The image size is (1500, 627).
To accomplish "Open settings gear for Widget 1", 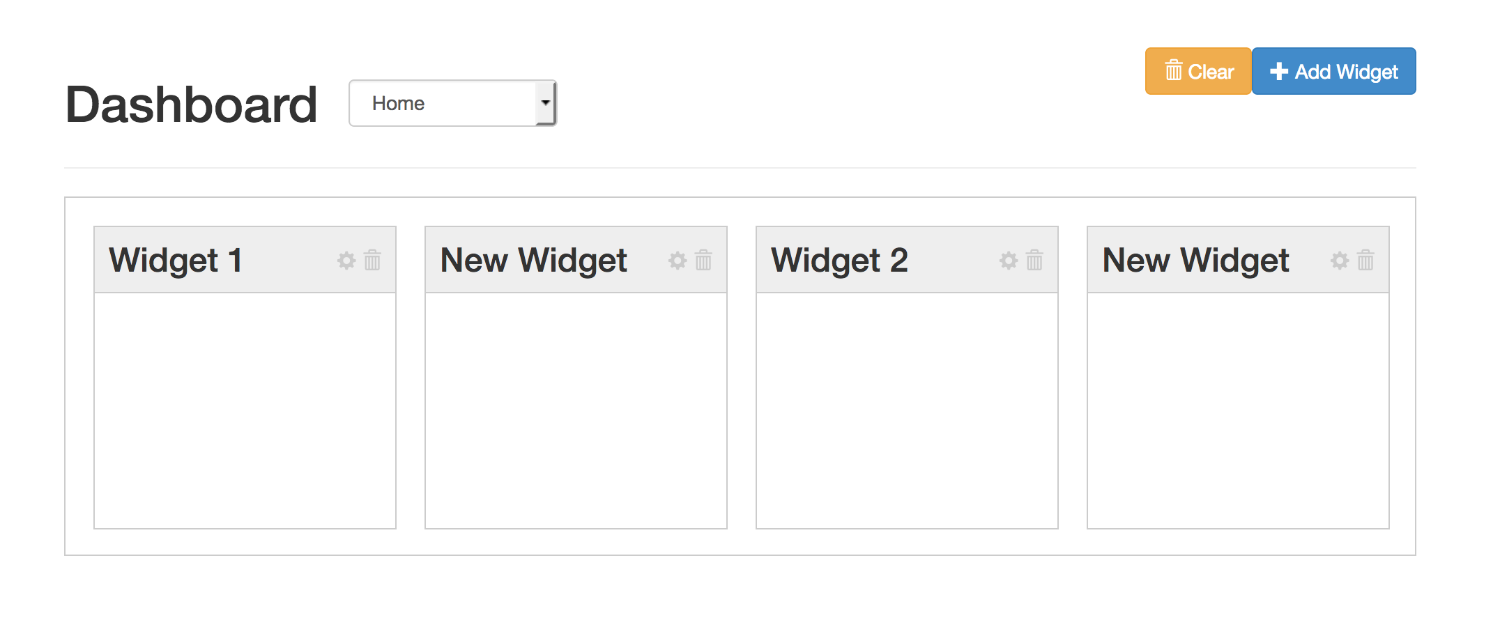I will pos(346,261).
